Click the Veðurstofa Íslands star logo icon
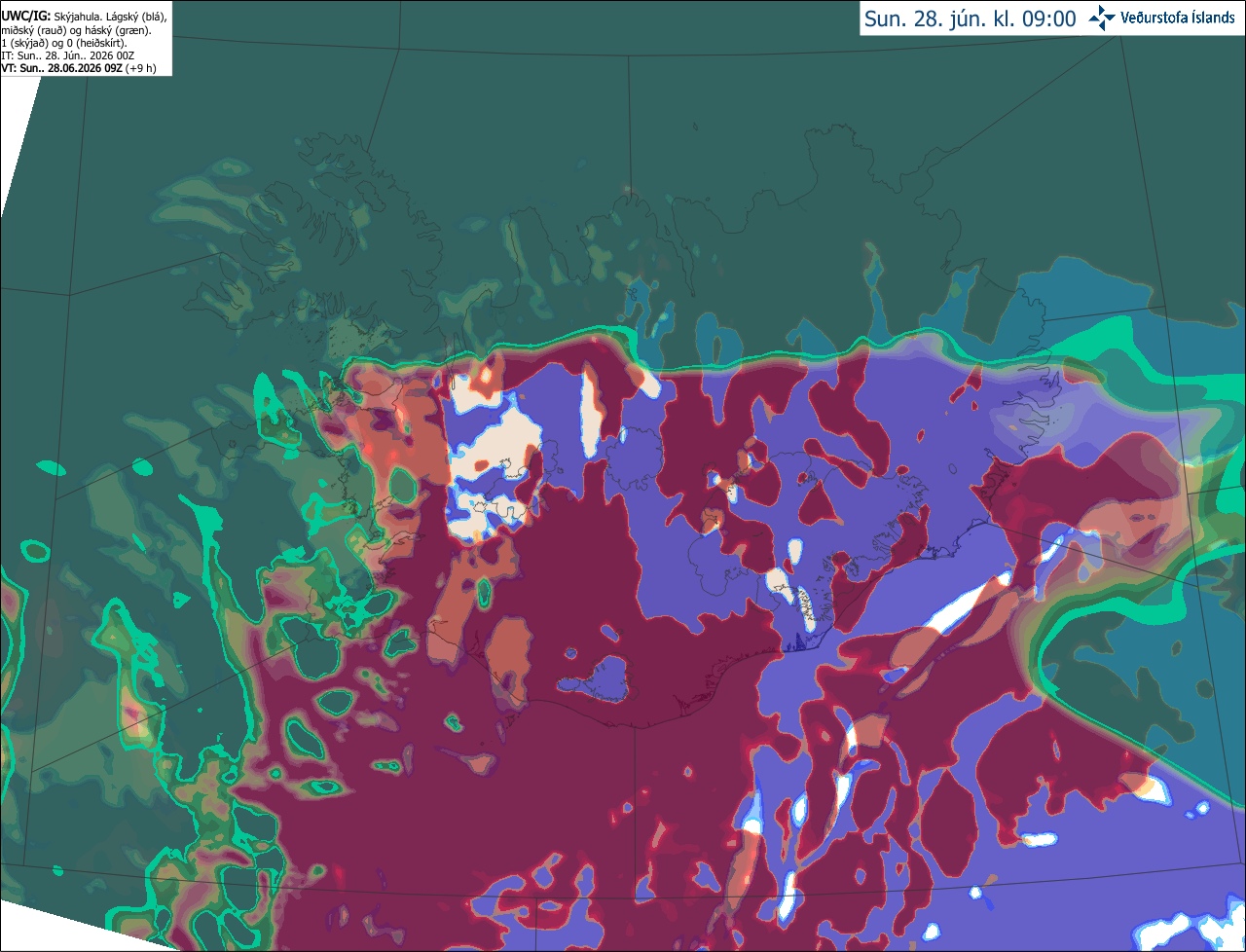Screen dimensions: 1246x952 coord(1102,18)
